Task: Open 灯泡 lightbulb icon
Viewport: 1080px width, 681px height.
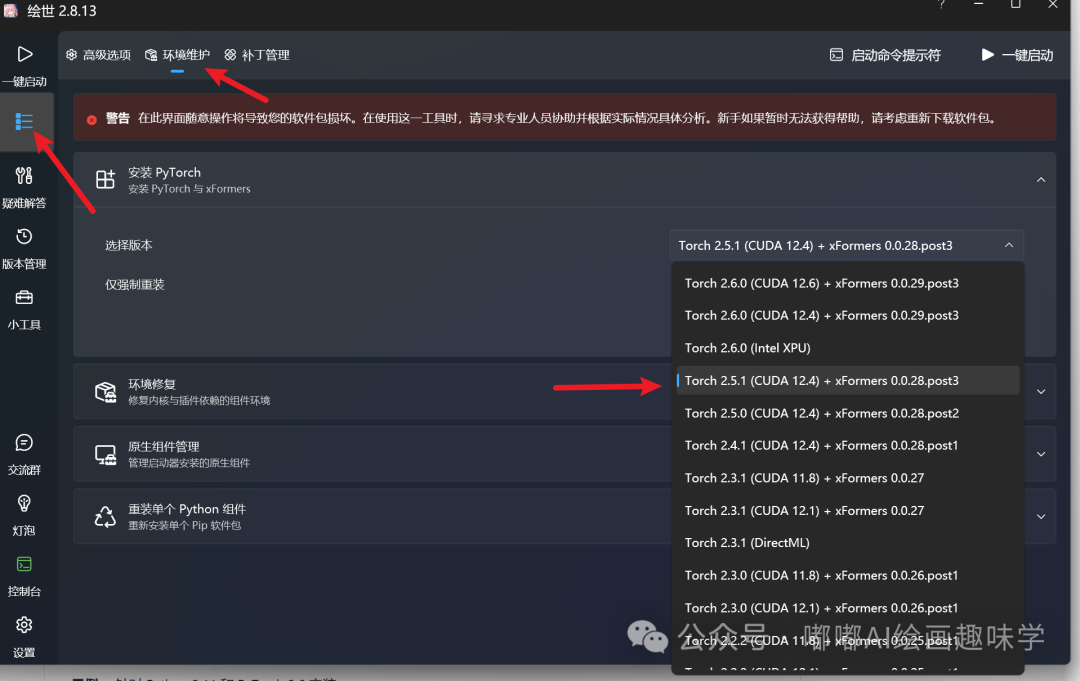Action: (x=24, y=503)
